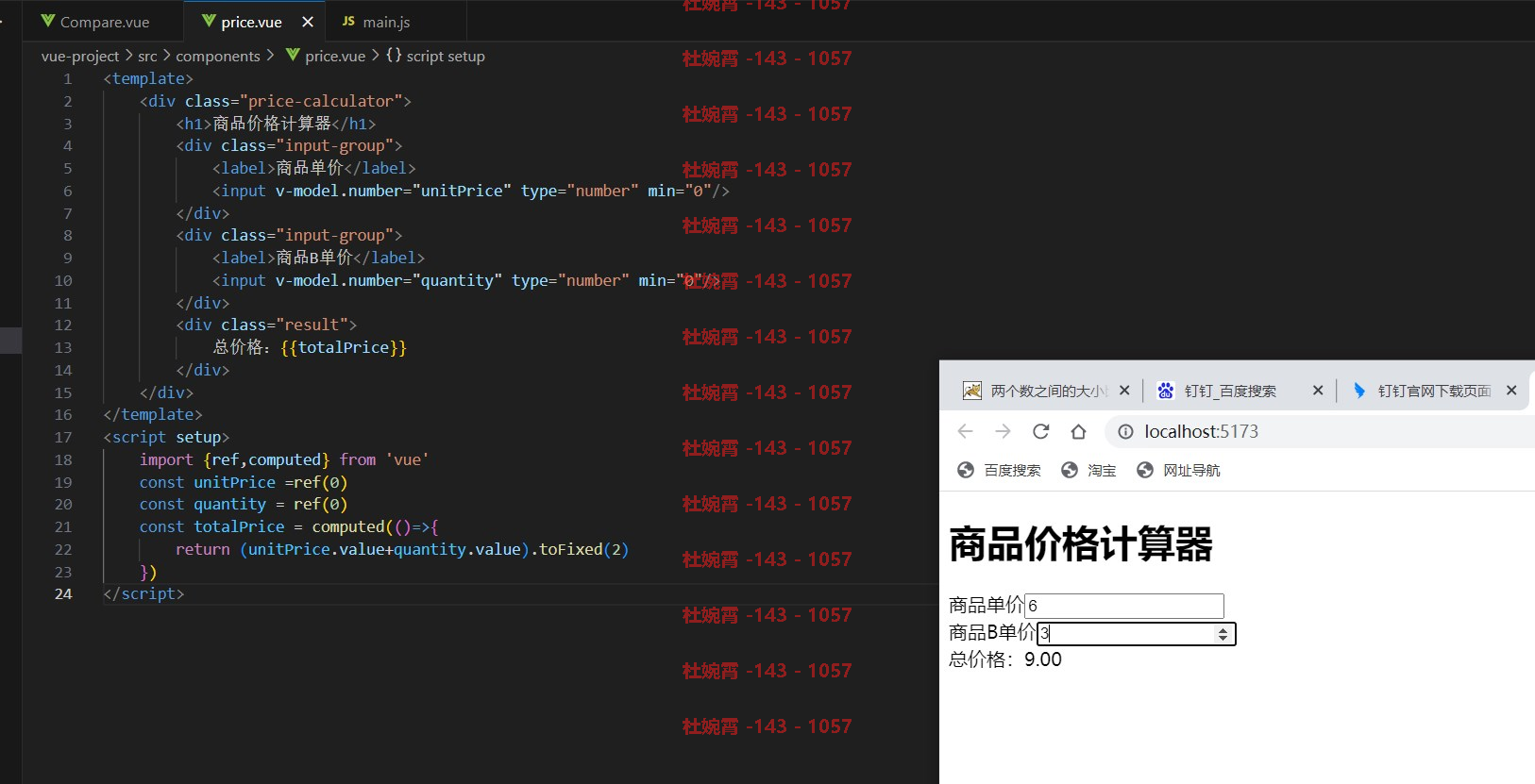Click price.vue in the breadcrumb path
This screenshot has height=784, width=1535.
click(x=335, y=57)
